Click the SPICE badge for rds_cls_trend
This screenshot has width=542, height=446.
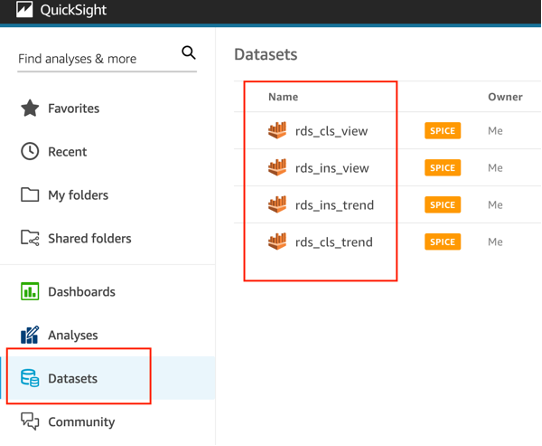coord(442,242)
